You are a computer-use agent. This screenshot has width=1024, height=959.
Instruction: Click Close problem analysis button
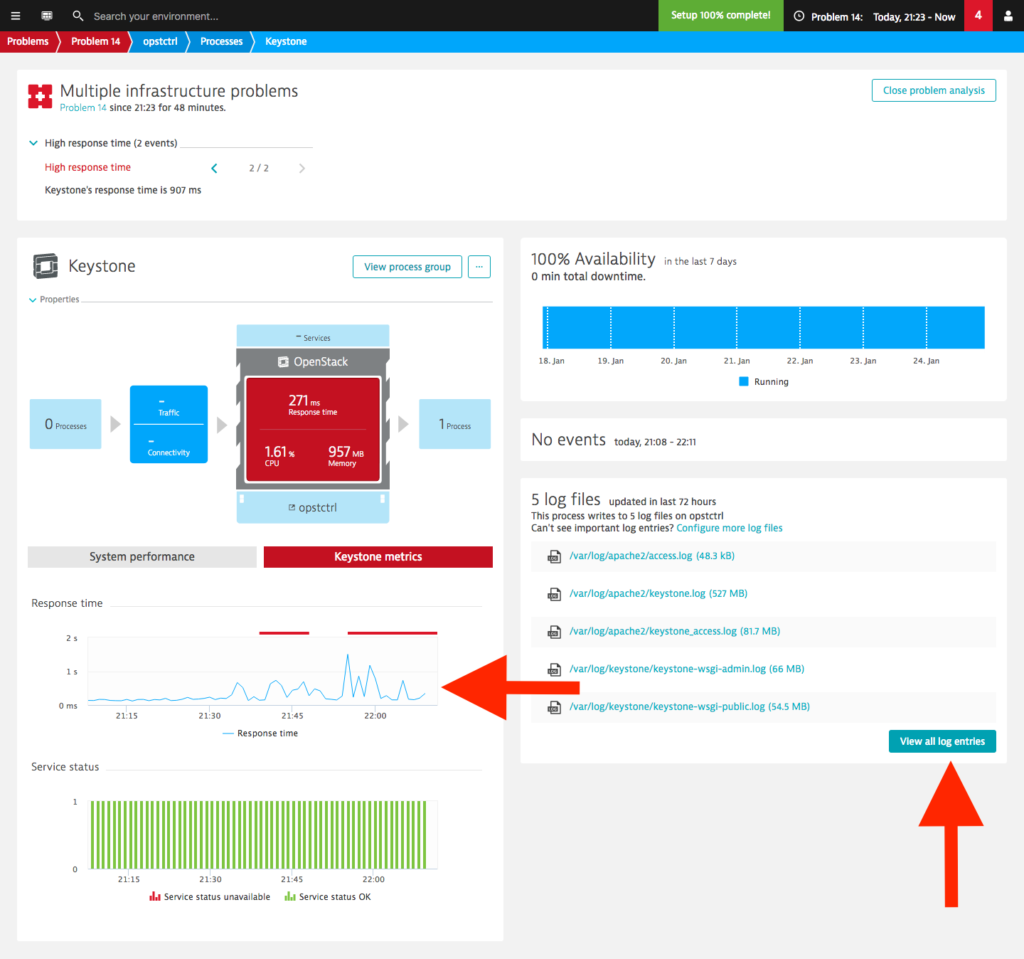[x=934, y=90]
